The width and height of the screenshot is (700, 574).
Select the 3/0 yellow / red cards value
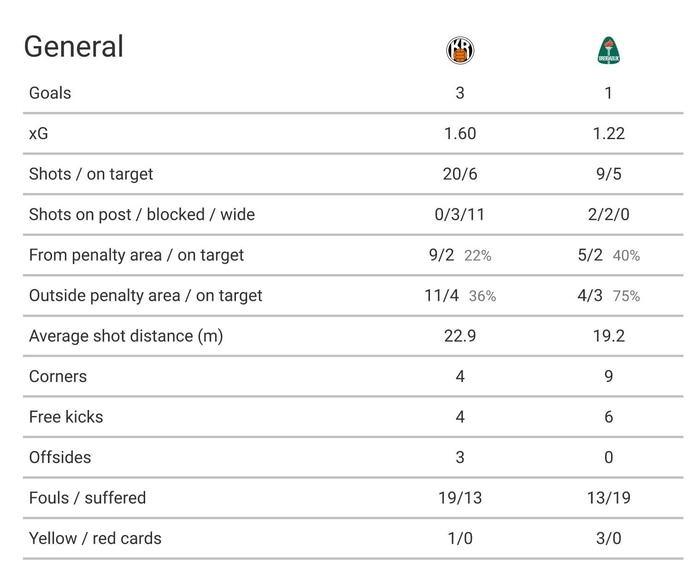pyautogui.click(x=608, y=538)
